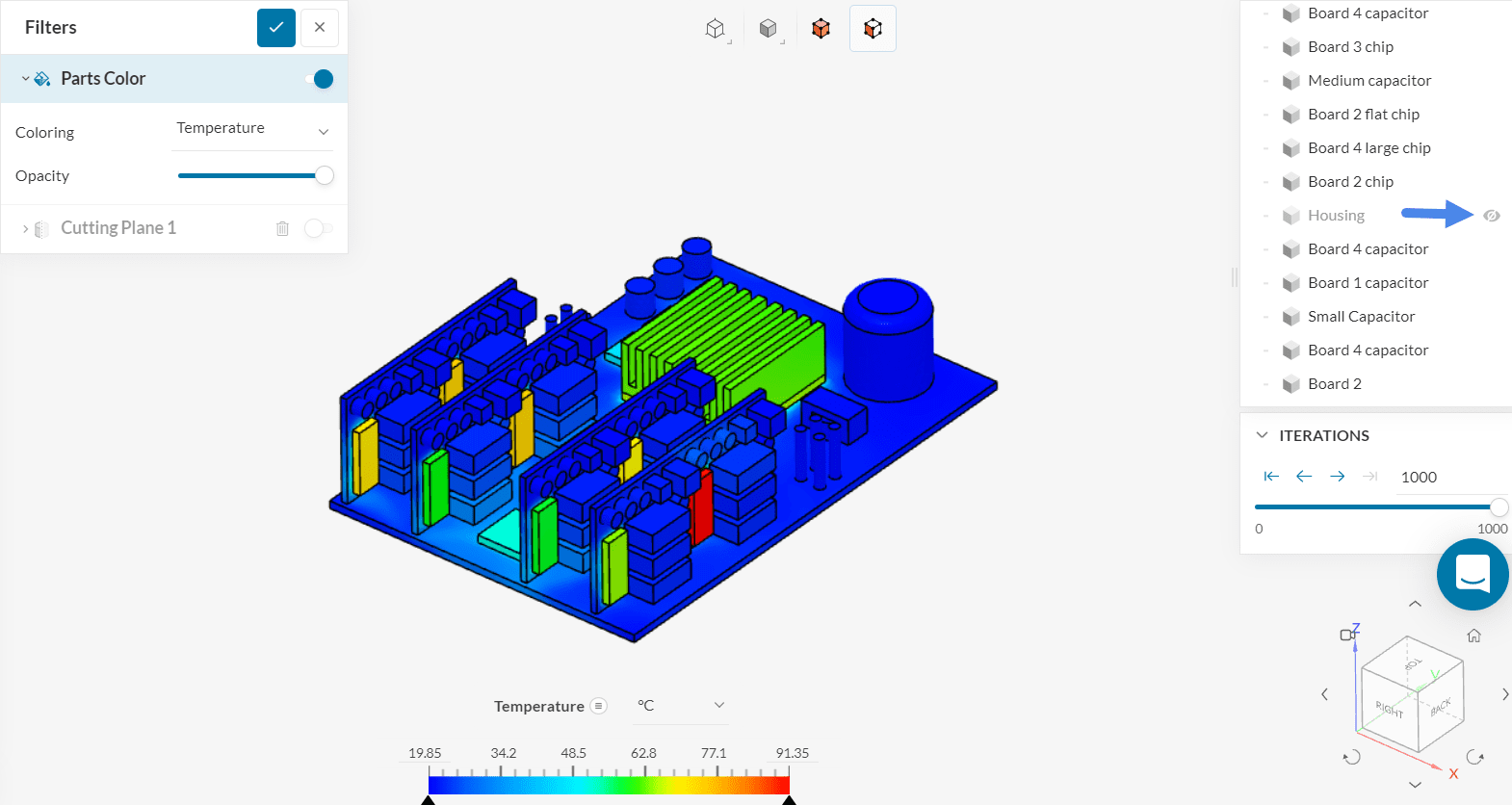Screen dimensions: 1512x805
Task: Select Medium capacitor in parts list
Action: (1369, 81)
